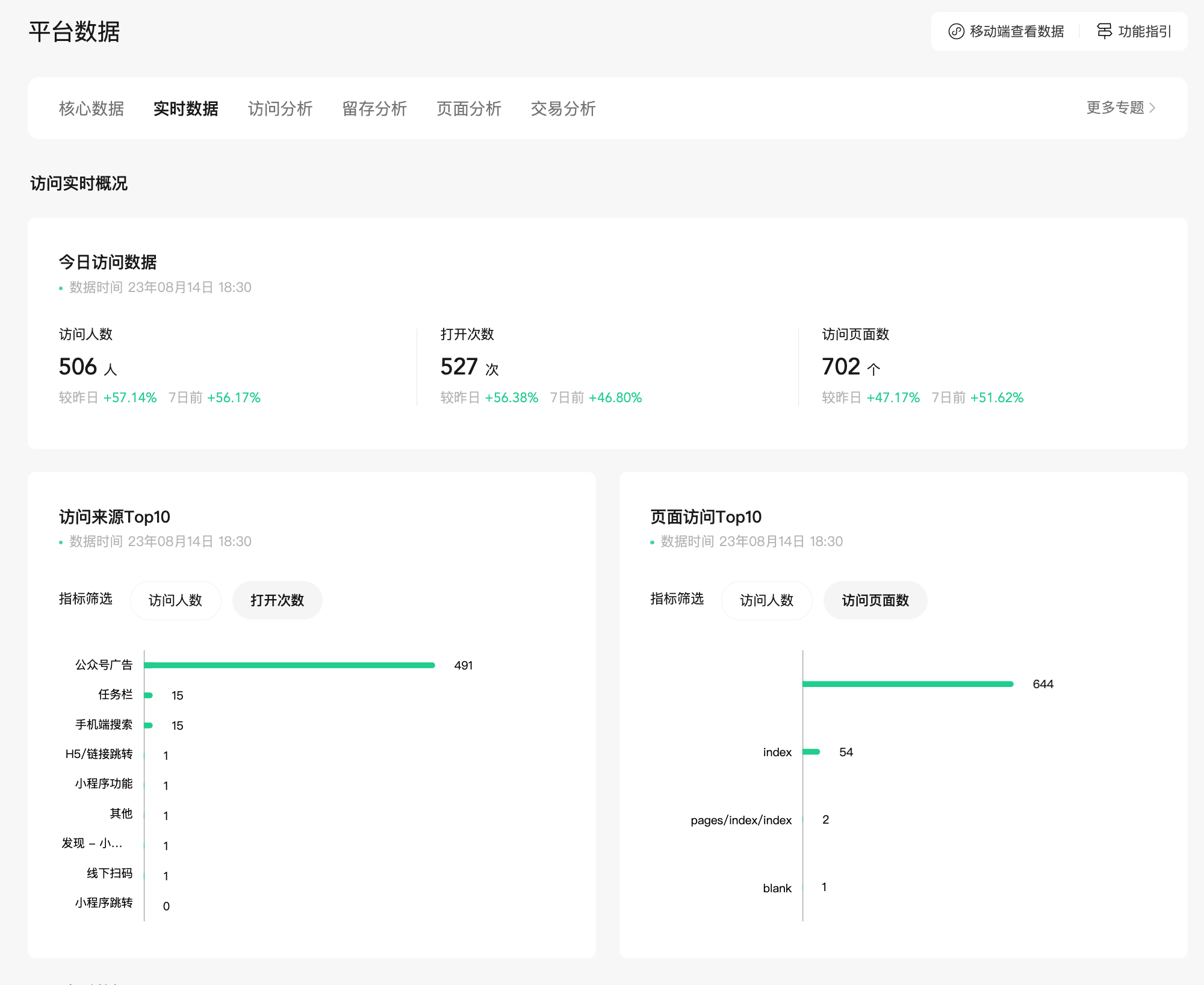Filter page visits by 访问人数
Viewport: 1204px width, 985px height.
point(766,600)
